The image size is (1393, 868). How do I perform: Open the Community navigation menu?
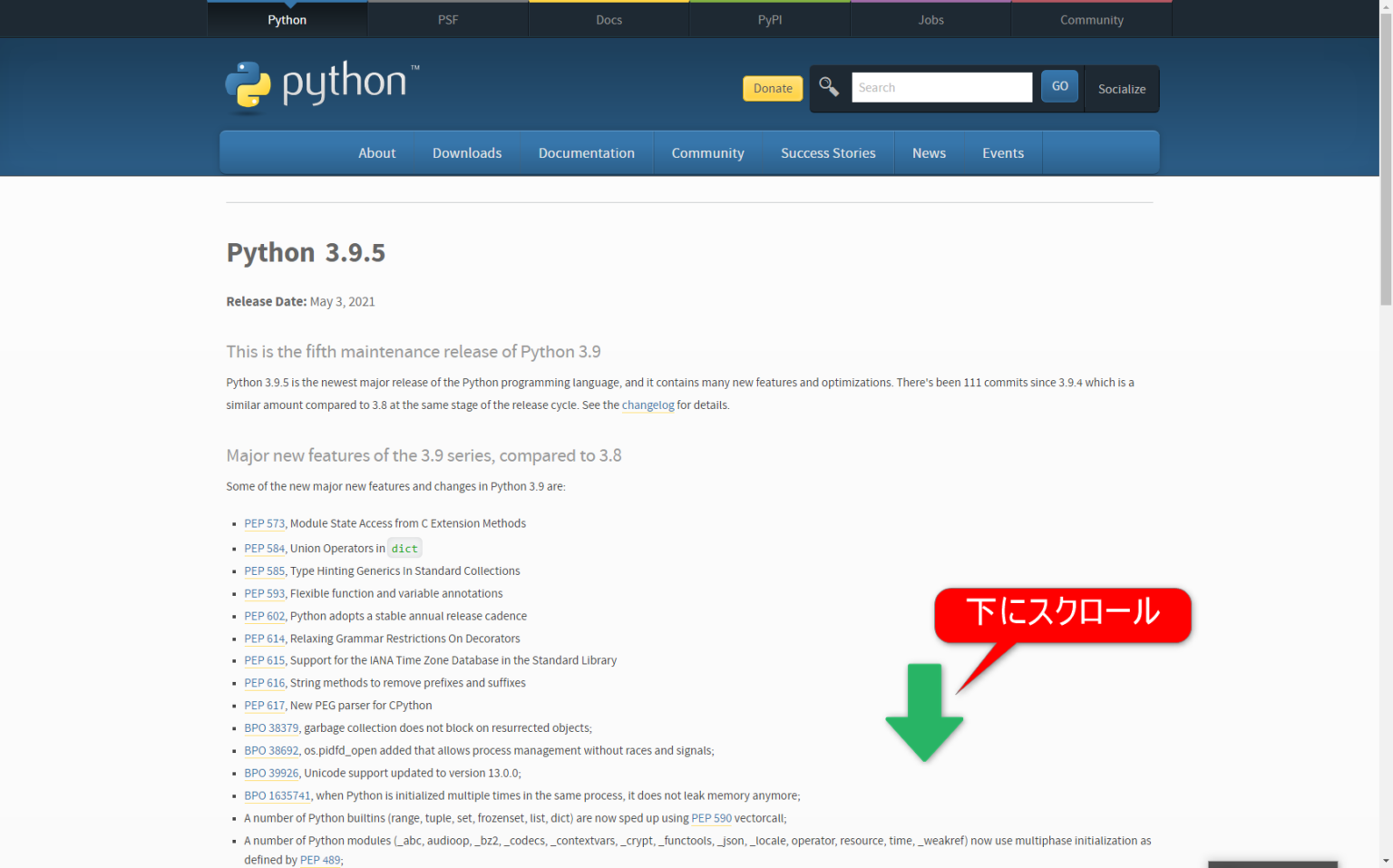point(707,152)
